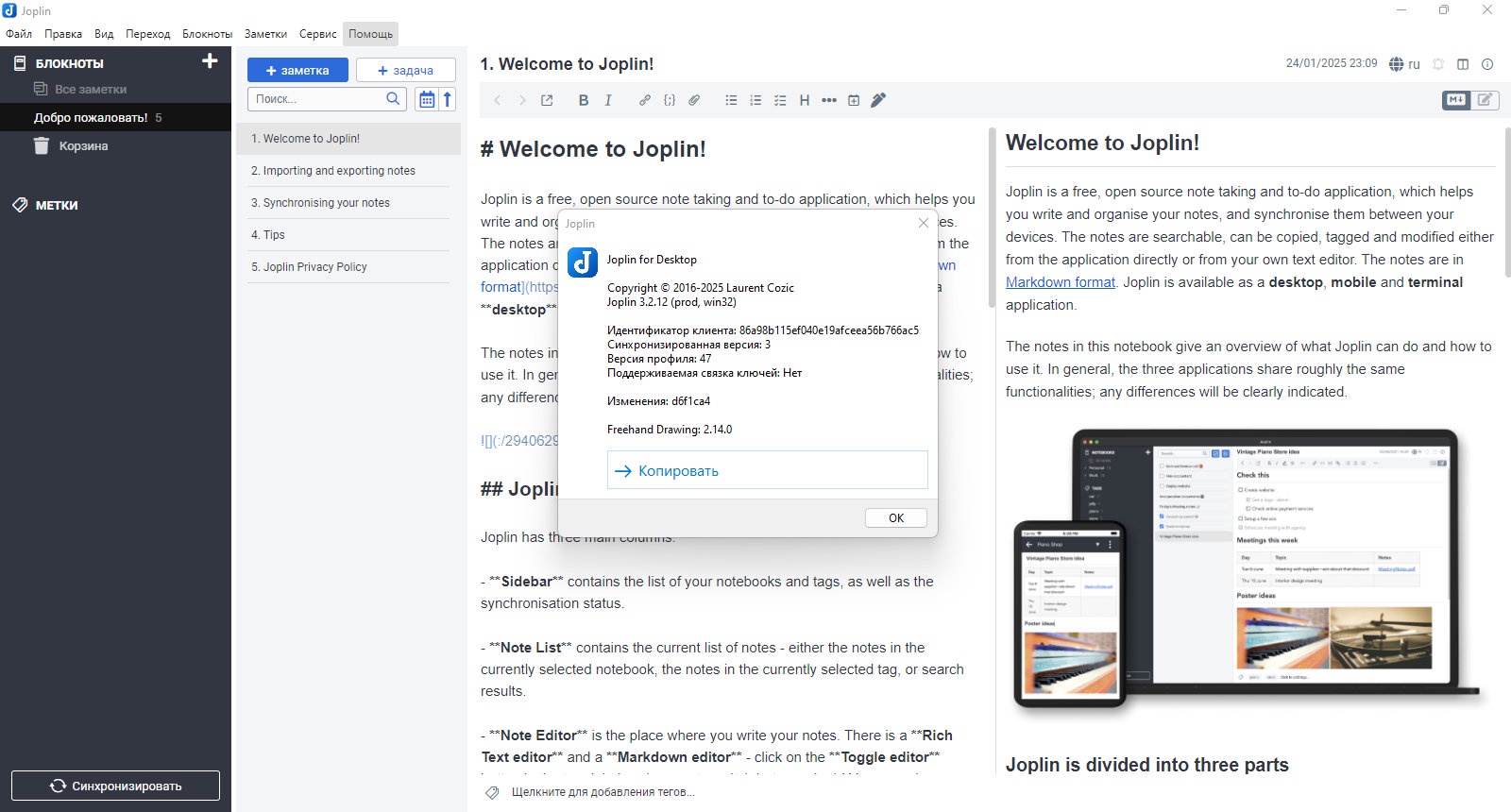Insert a checkbox list from the toolbar
The image size is (1511, 812).
pyautogui.click(x=780, y=100)
